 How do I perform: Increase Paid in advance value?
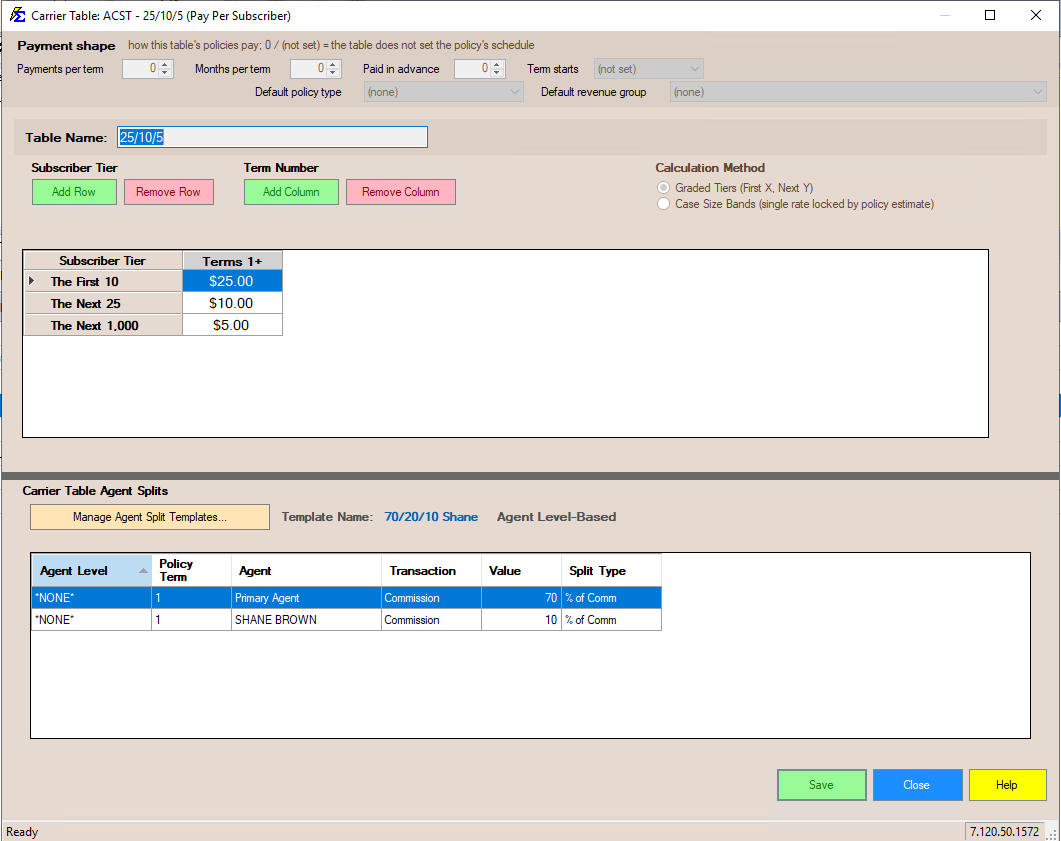(x=497, y=65)
